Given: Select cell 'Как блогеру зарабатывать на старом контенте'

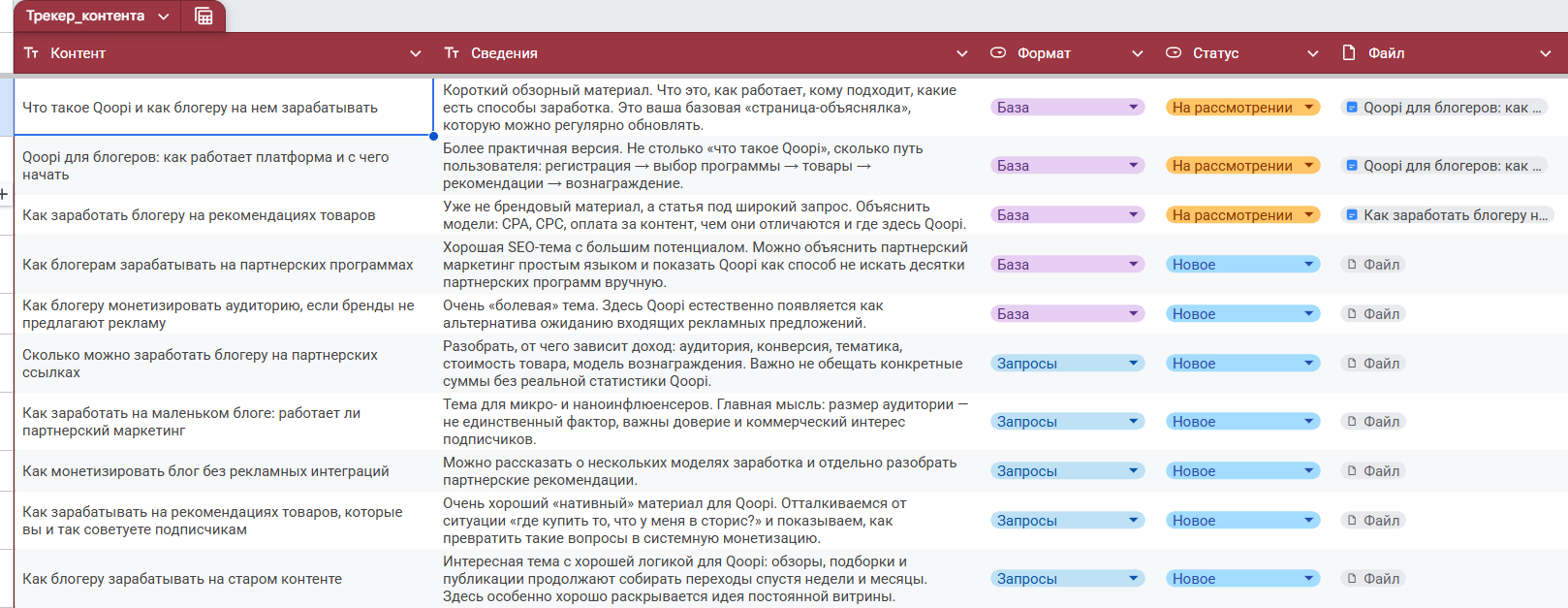Looking at the screenshot, I should coord(224,579).
